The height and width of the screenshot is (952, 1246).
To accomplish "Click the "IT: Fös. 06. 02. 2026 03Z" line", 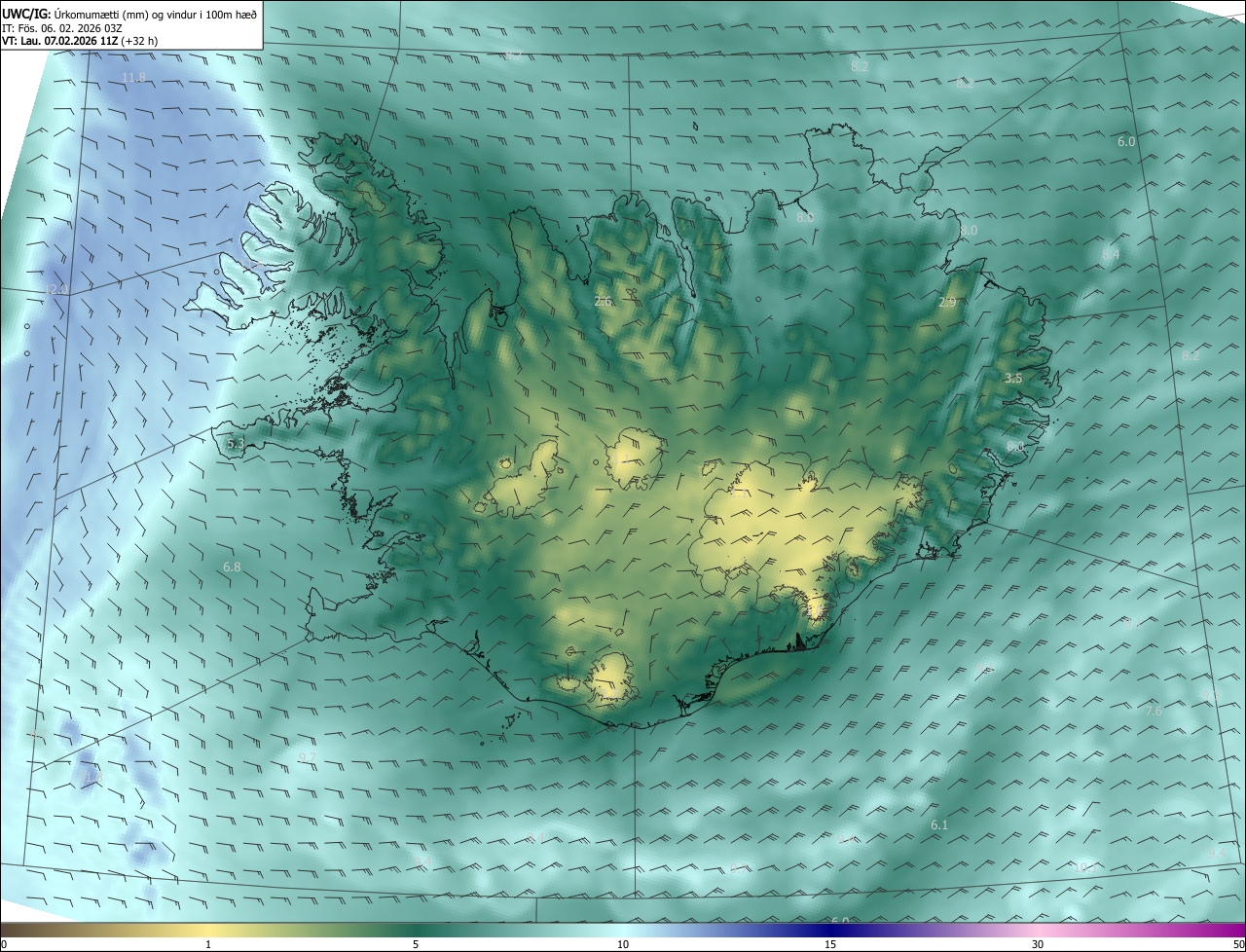I will click(63, 28).
